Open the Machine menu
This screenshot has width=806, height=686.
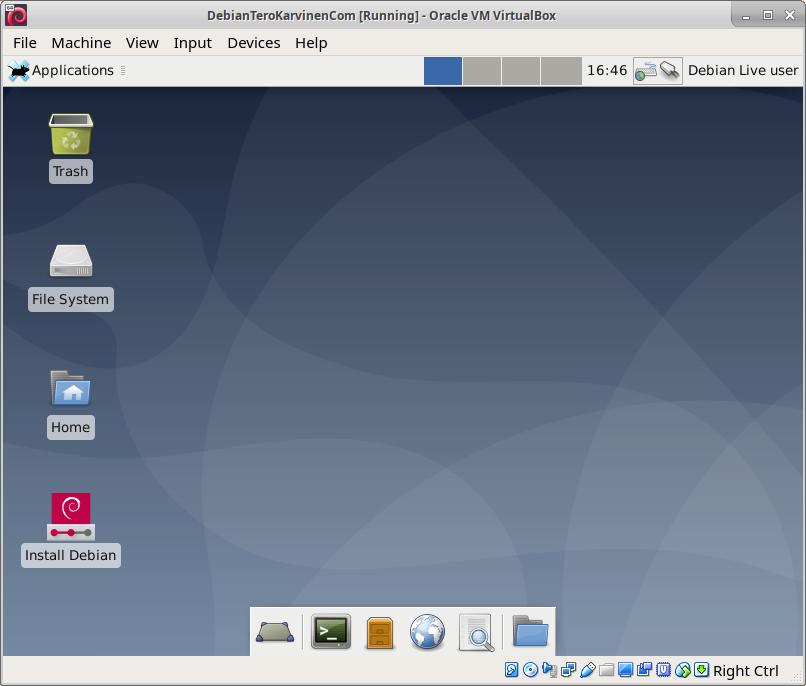tap(81, 43)
